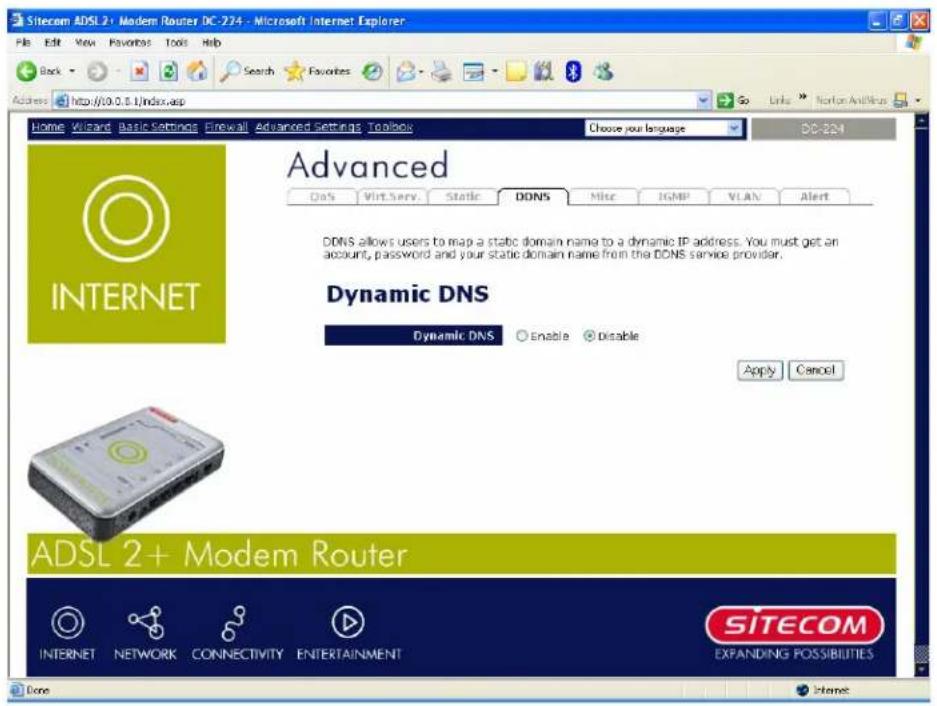Refresh the page using toolbar icon
Screen dimensions: 937x706
tap(169, 71)
